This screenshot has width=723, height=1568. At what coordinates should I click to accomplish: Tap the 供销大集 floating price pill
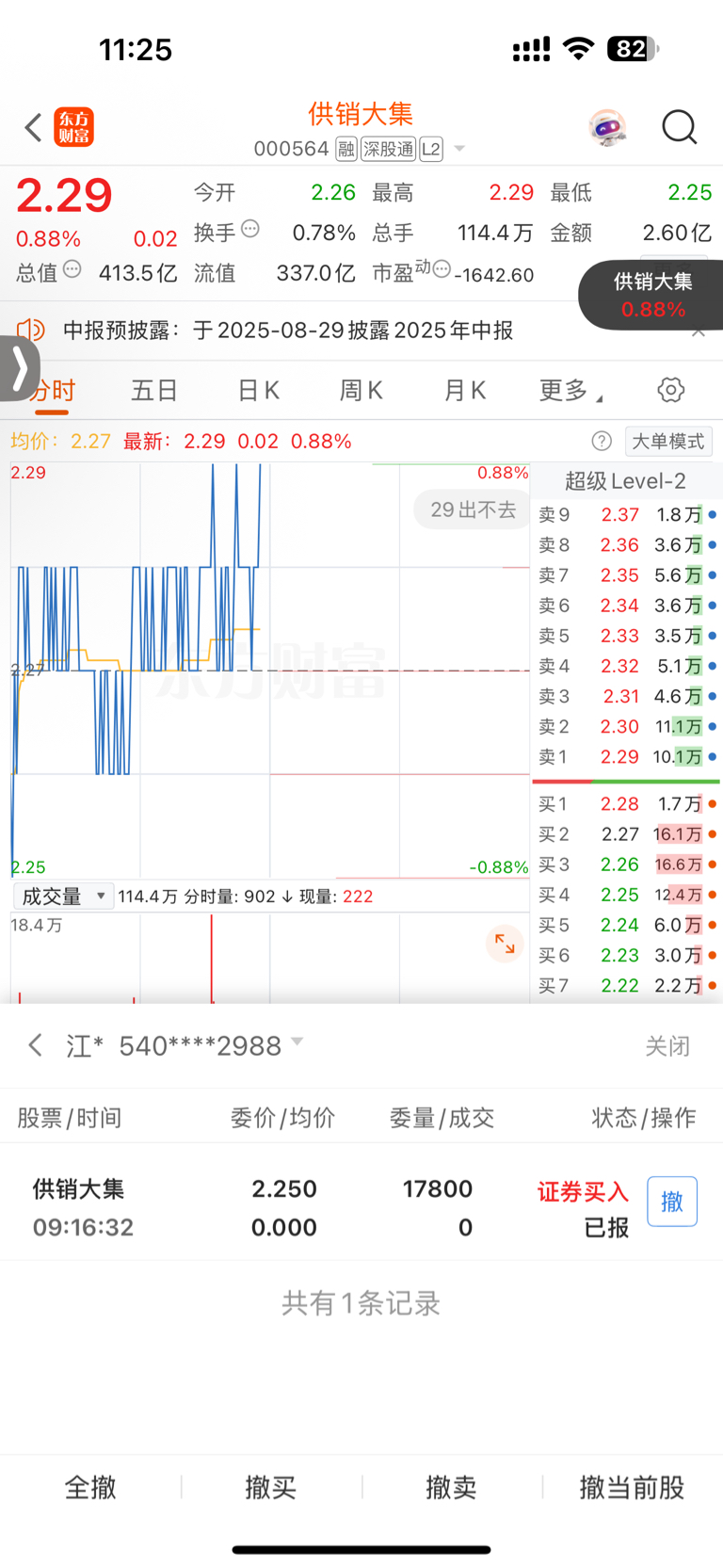[651, 295]
